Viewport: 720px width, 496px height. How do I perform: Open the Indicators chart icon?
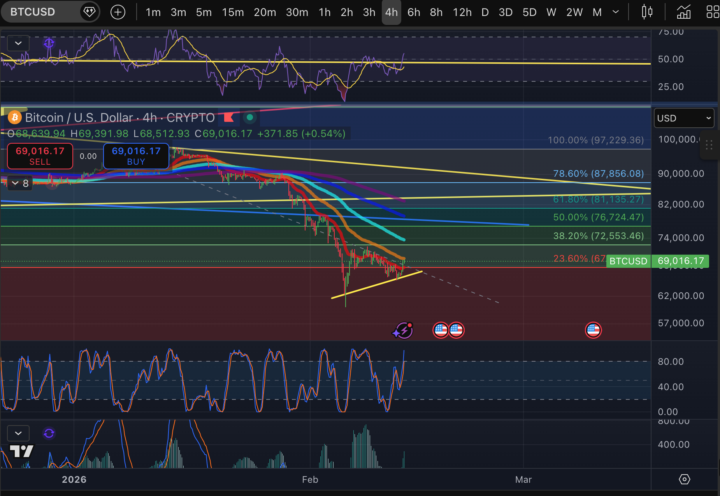pyautogui.click(x=684, y=12)
